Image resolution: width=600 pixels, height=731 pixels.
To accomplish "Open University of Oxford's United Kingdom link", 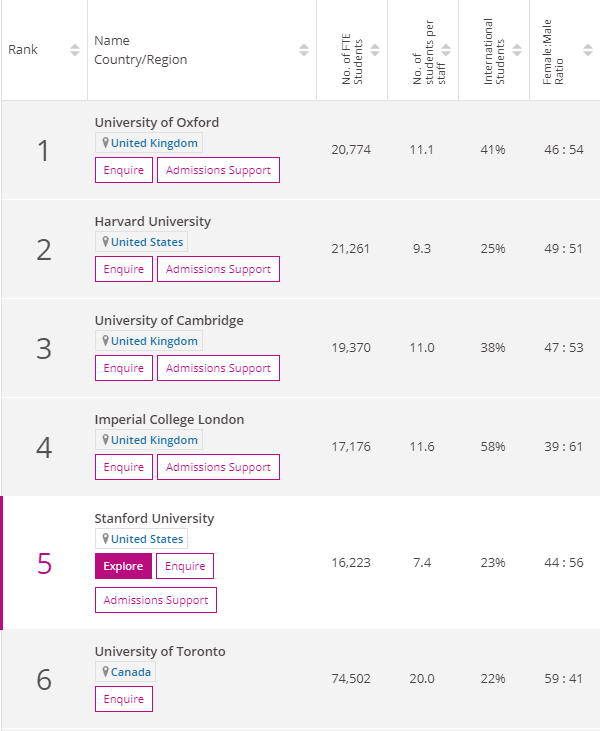I will pos(154,143).
